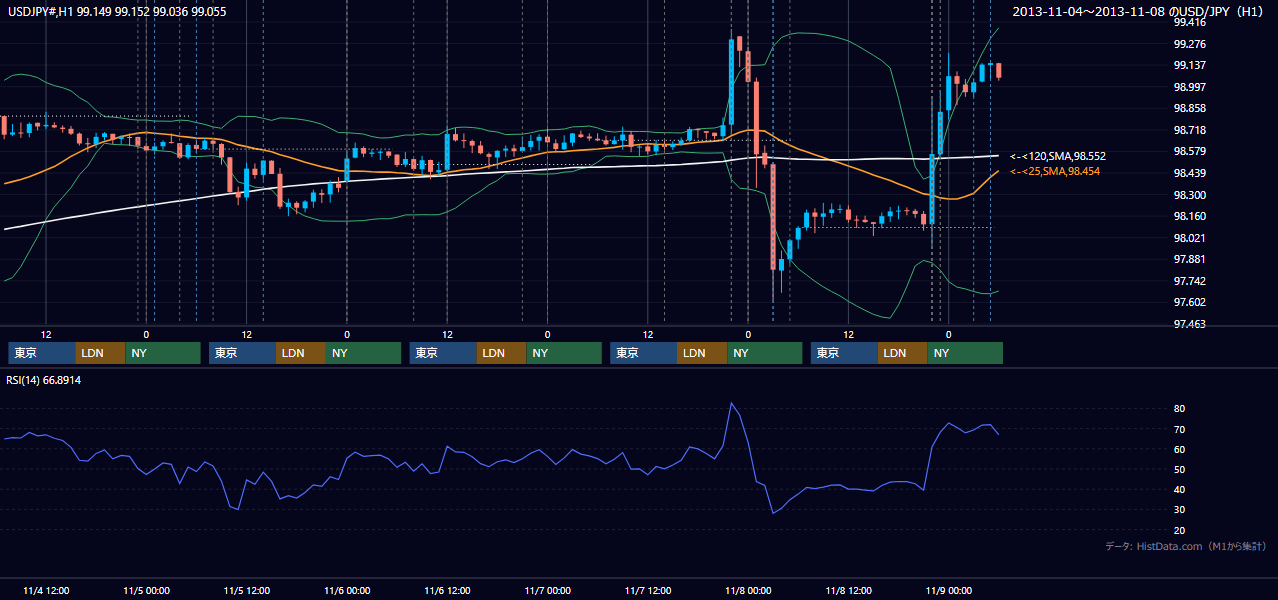Click the NY session block above 11/9 00:00
This screenshot has width=1278, height=600.
966,353
